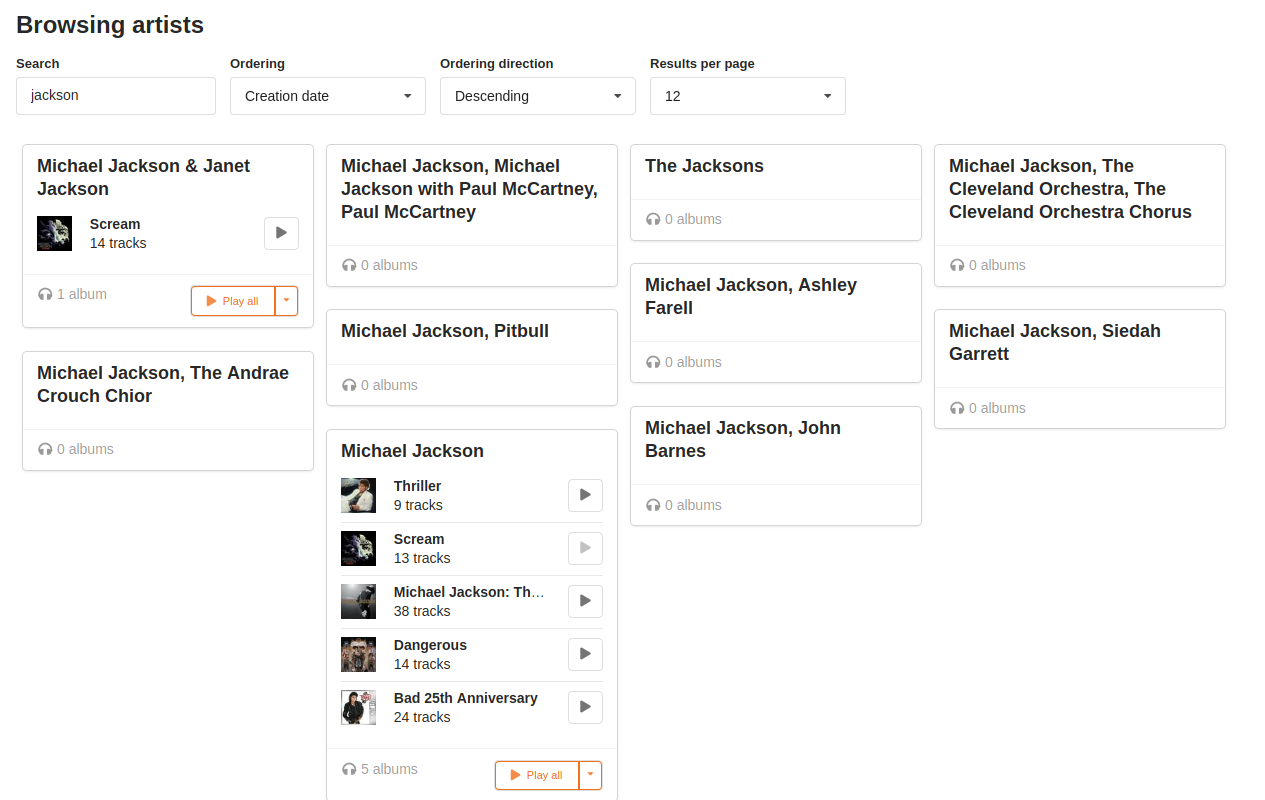
Task: Open the Bad 25th Anniversary cover thumbnail
Action: tap(358, 707)
